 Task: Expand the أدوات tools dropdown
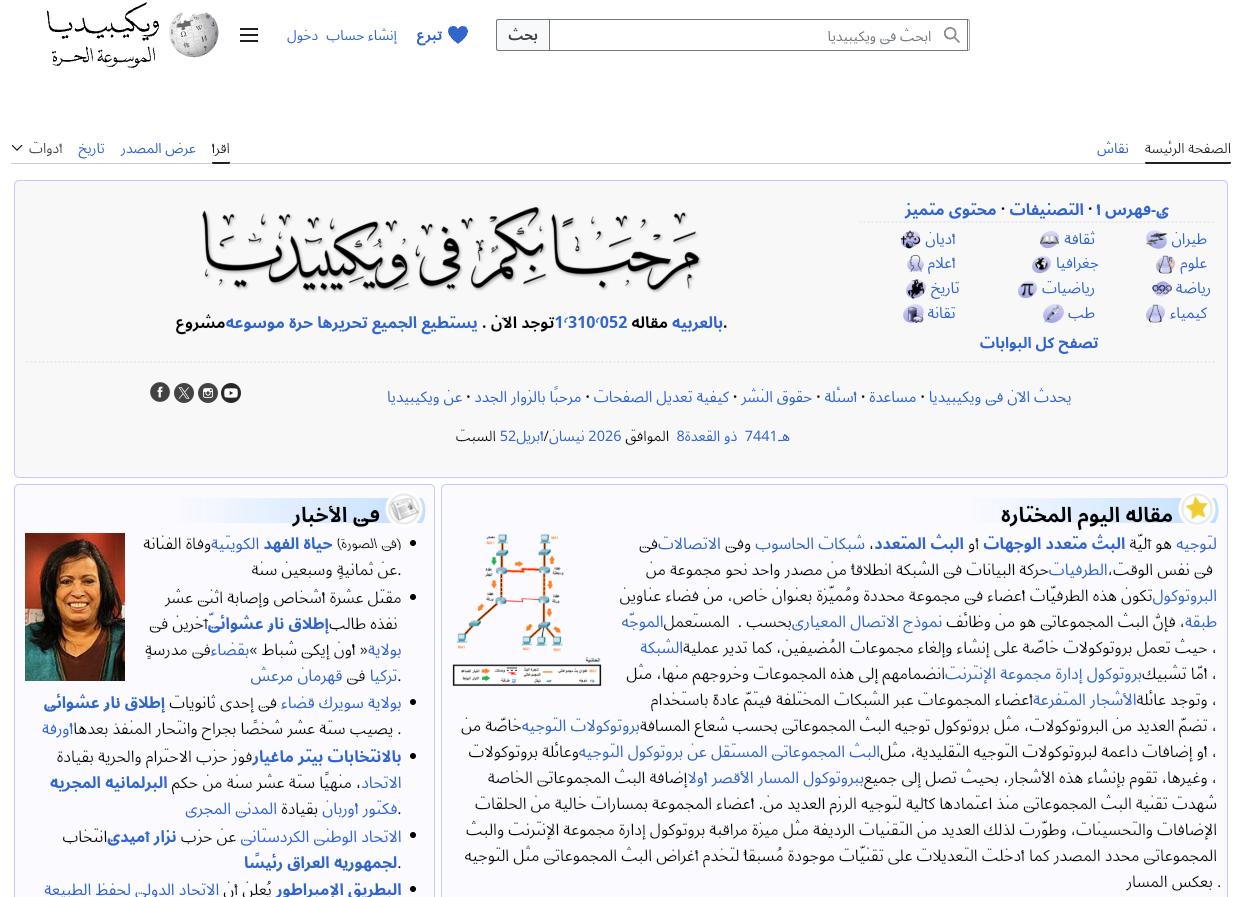37,148
